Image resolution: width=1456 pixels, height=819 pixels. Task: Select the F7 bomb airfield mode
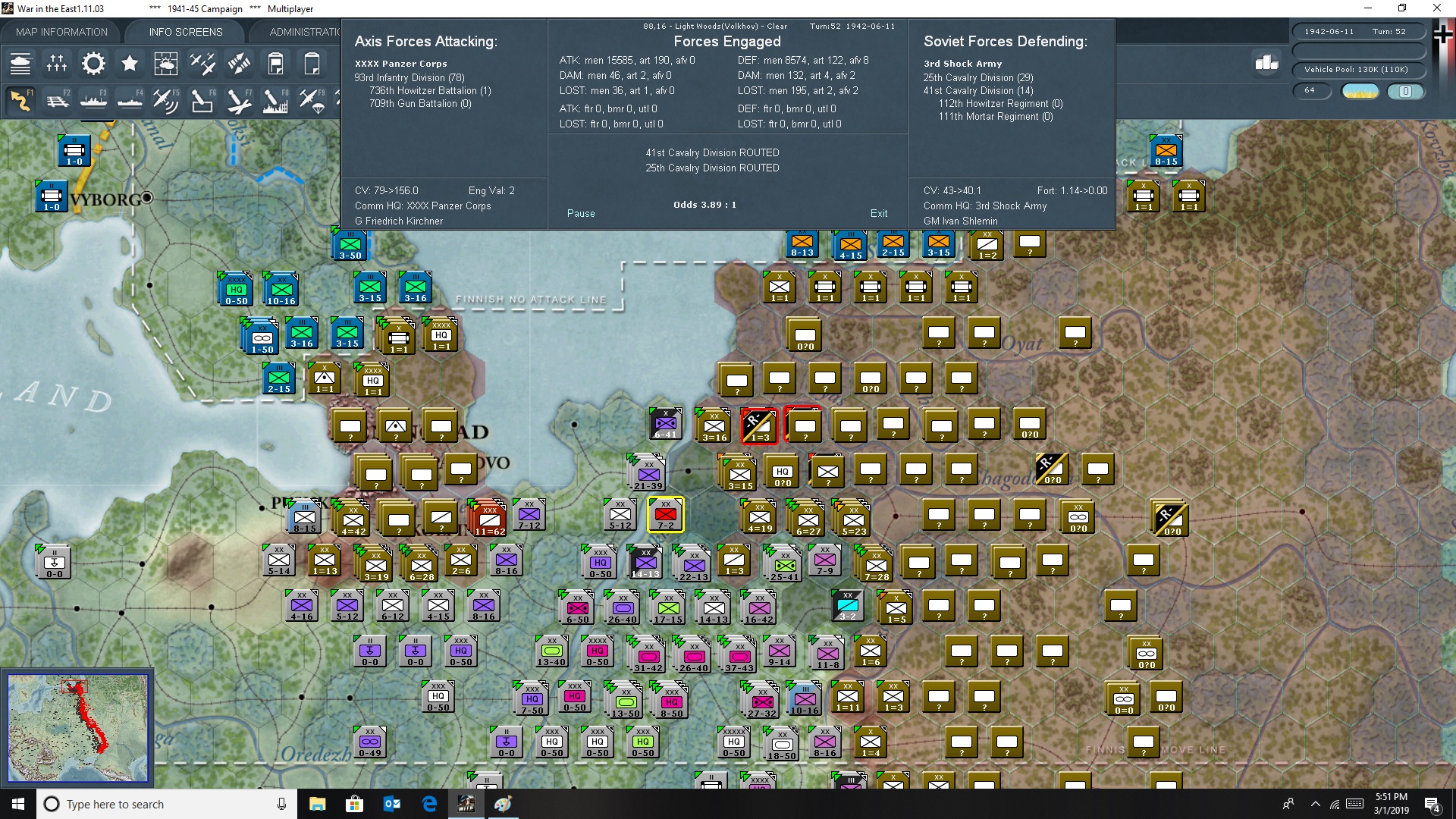click(239, 101)
